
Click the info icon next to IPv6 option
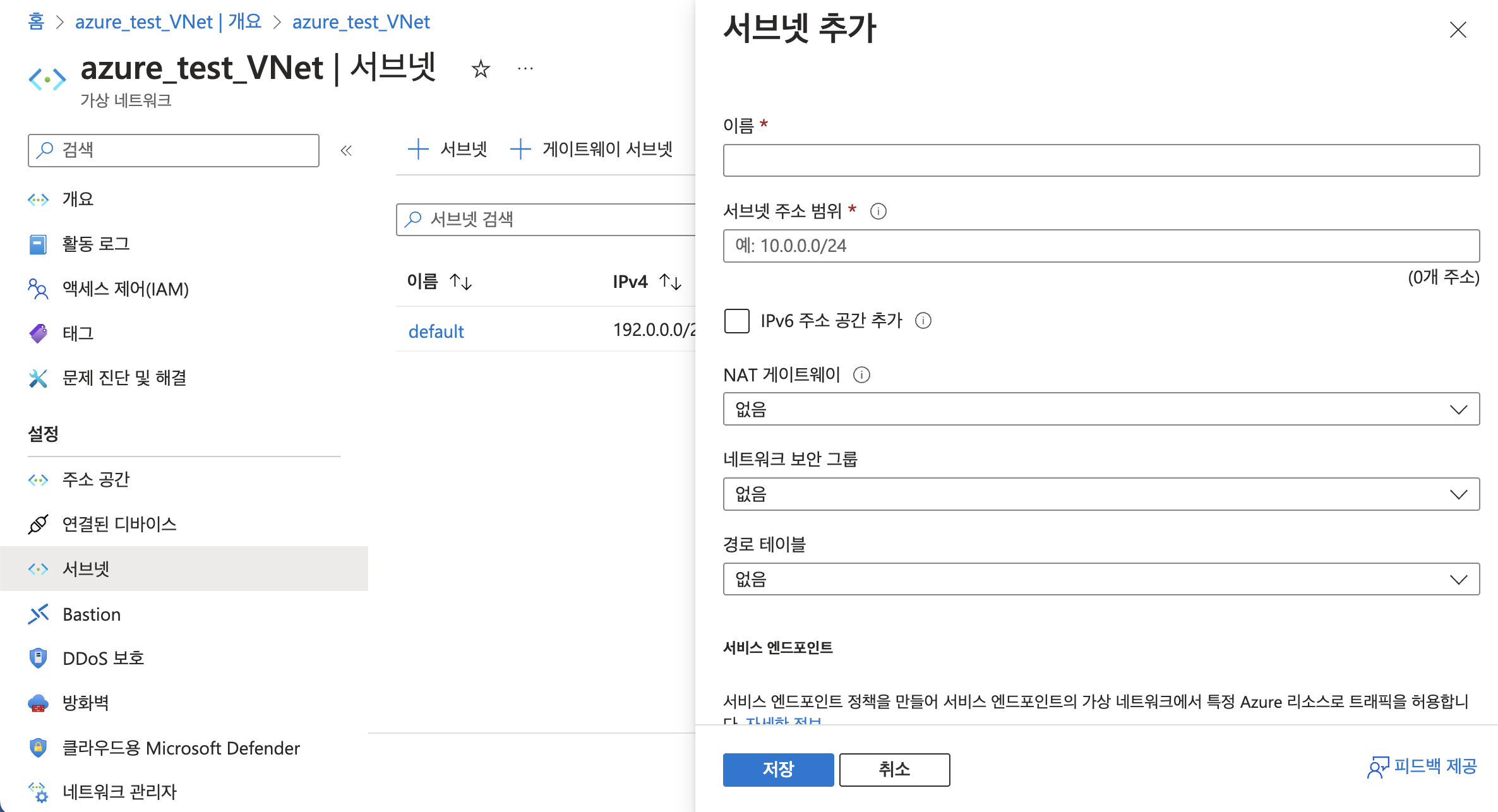click(x=923, y=321)
